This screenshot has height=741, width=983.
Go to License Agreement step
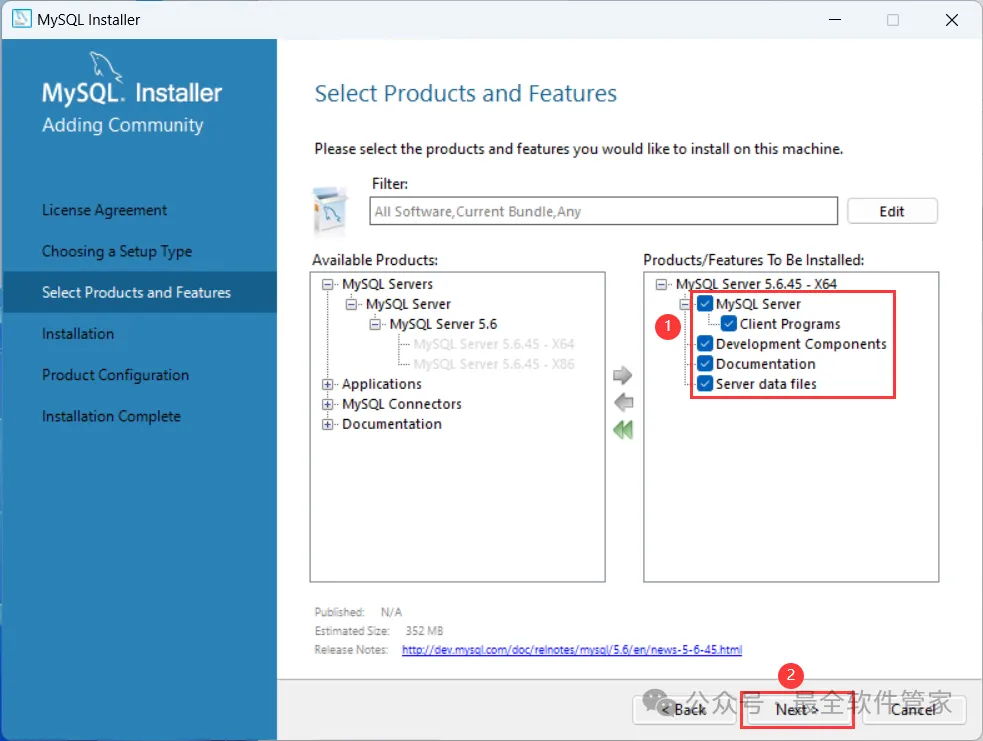point(104,210)
